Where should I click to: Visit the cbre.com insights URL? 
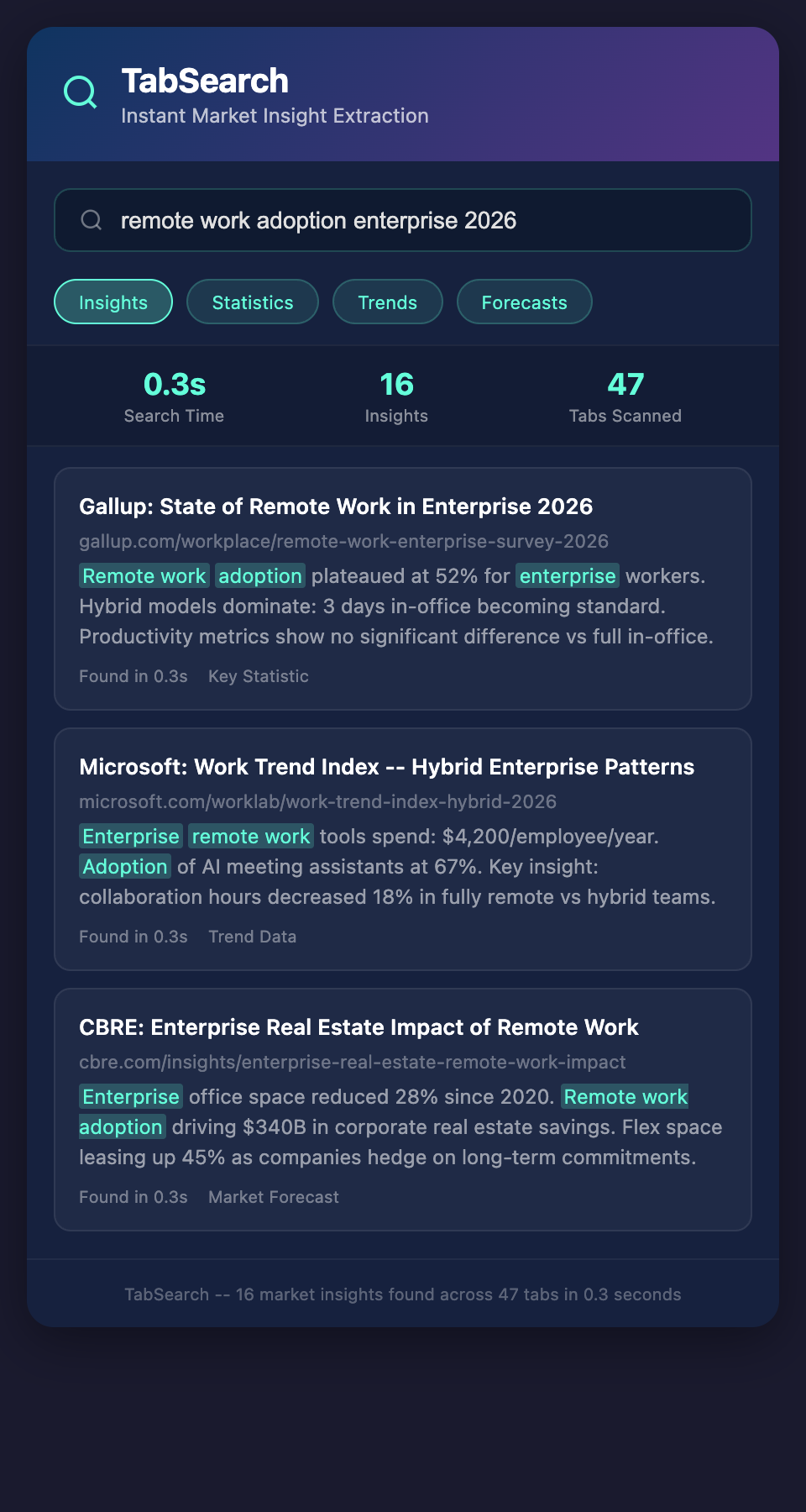tap(352, 1063)
